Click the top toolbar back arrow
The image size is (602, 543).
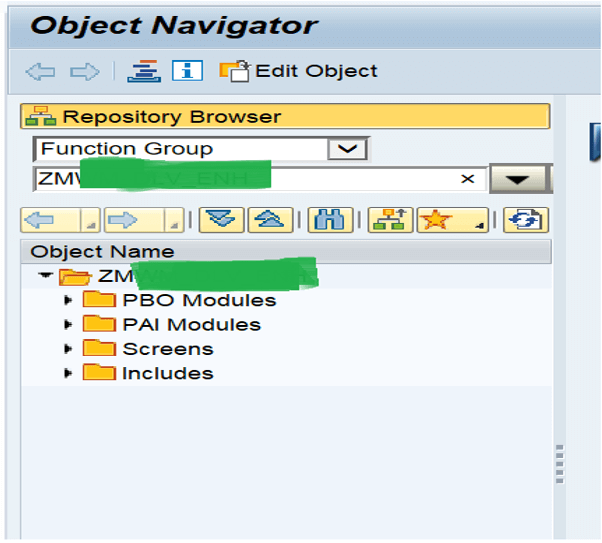point(40,72)
